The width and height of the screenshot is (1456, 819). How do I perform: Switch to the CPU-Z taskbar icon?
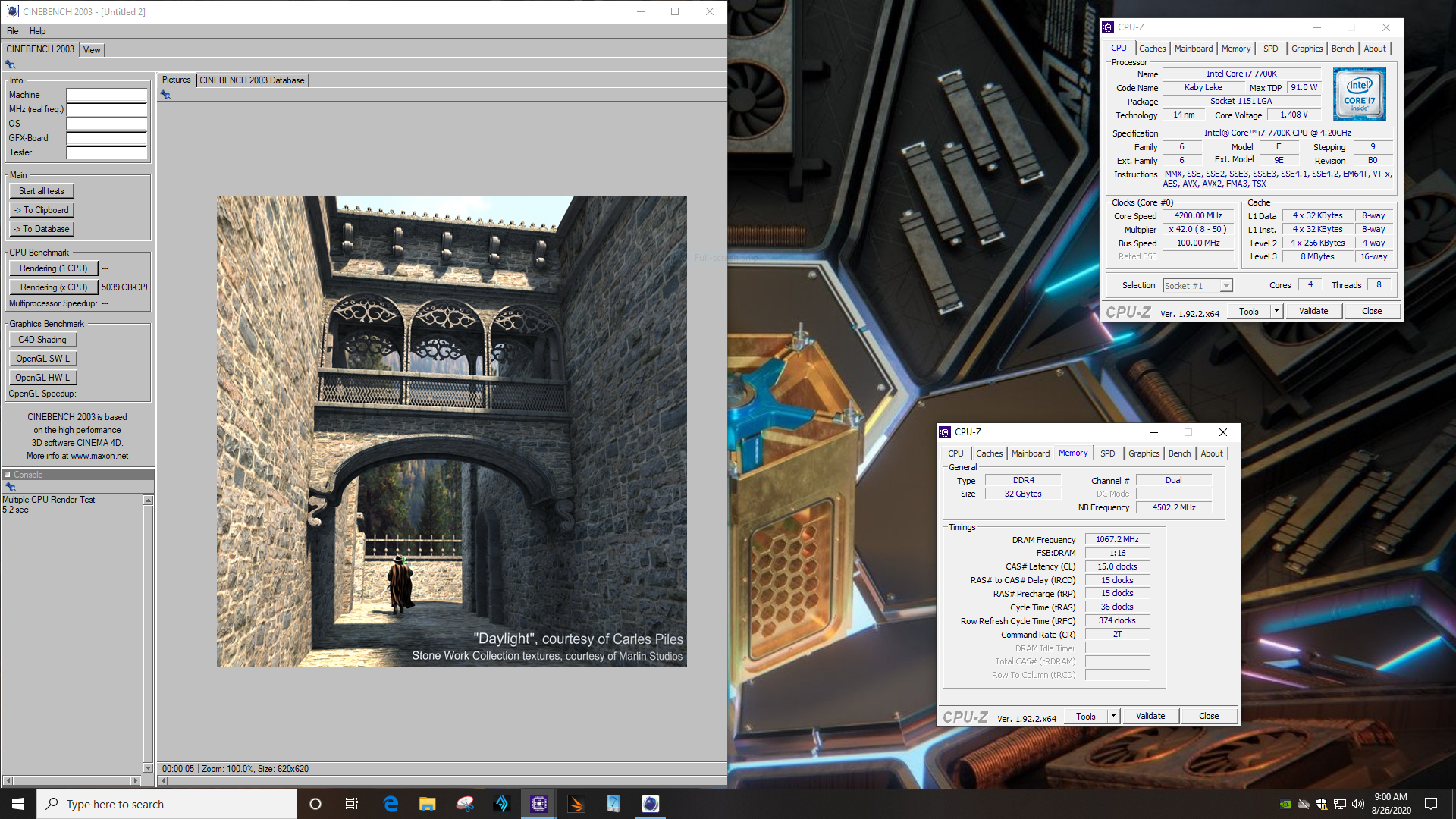pyautogui.click(x=539, y=804)
